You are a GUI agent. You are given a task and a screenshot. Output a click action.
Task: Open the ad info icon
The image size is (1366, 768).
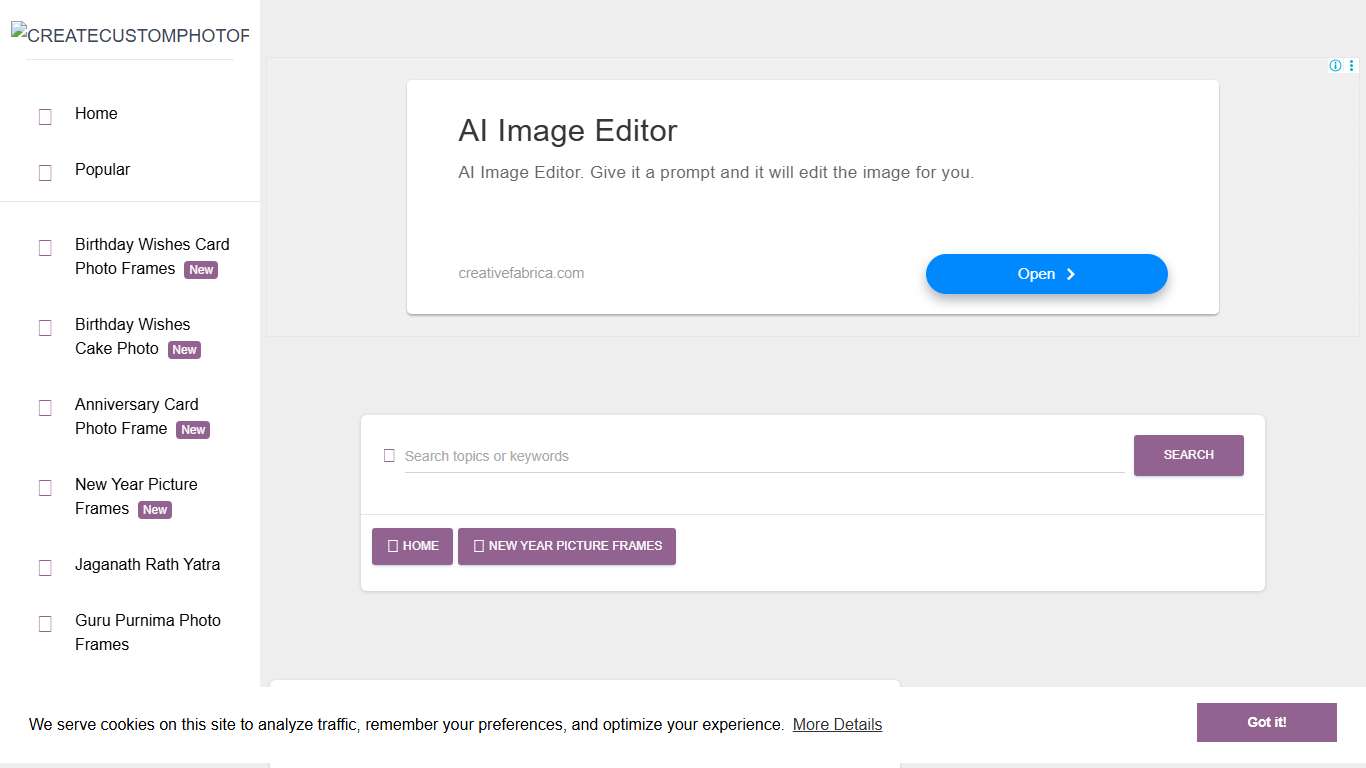(x=1335, y=66)
